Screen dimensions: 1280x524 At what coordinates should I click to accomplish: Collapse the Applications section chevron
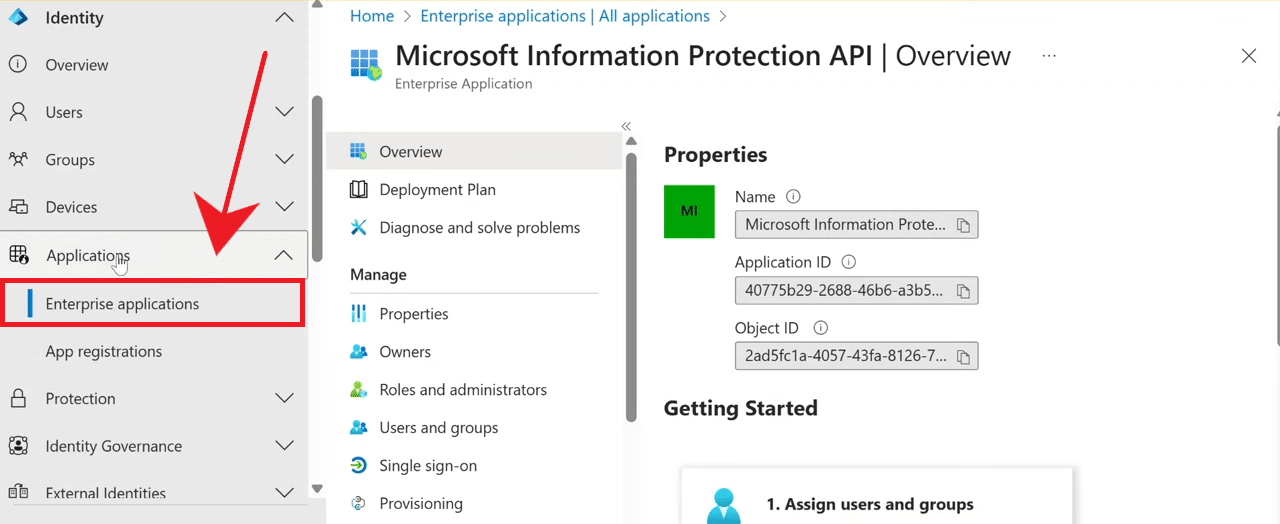tap(284, 256)
